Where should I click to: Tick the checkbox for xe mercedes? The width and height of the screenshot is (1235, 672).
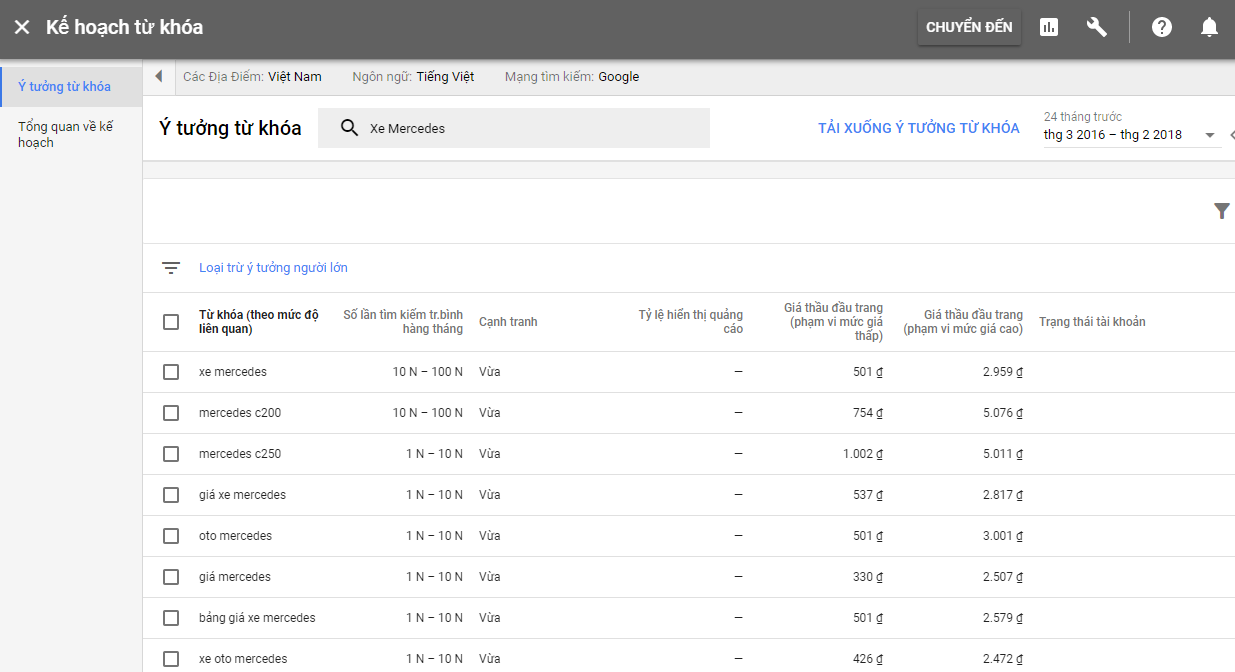click(x=171, y=372)
